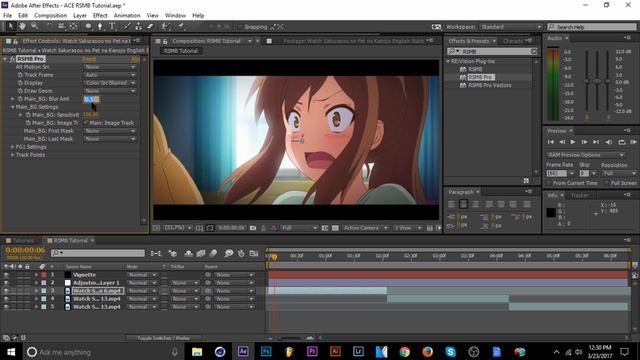The width and height of the screenshot is (640, 360).
Task: Open Photoshop from the taskbar
Action: (266, 351)
